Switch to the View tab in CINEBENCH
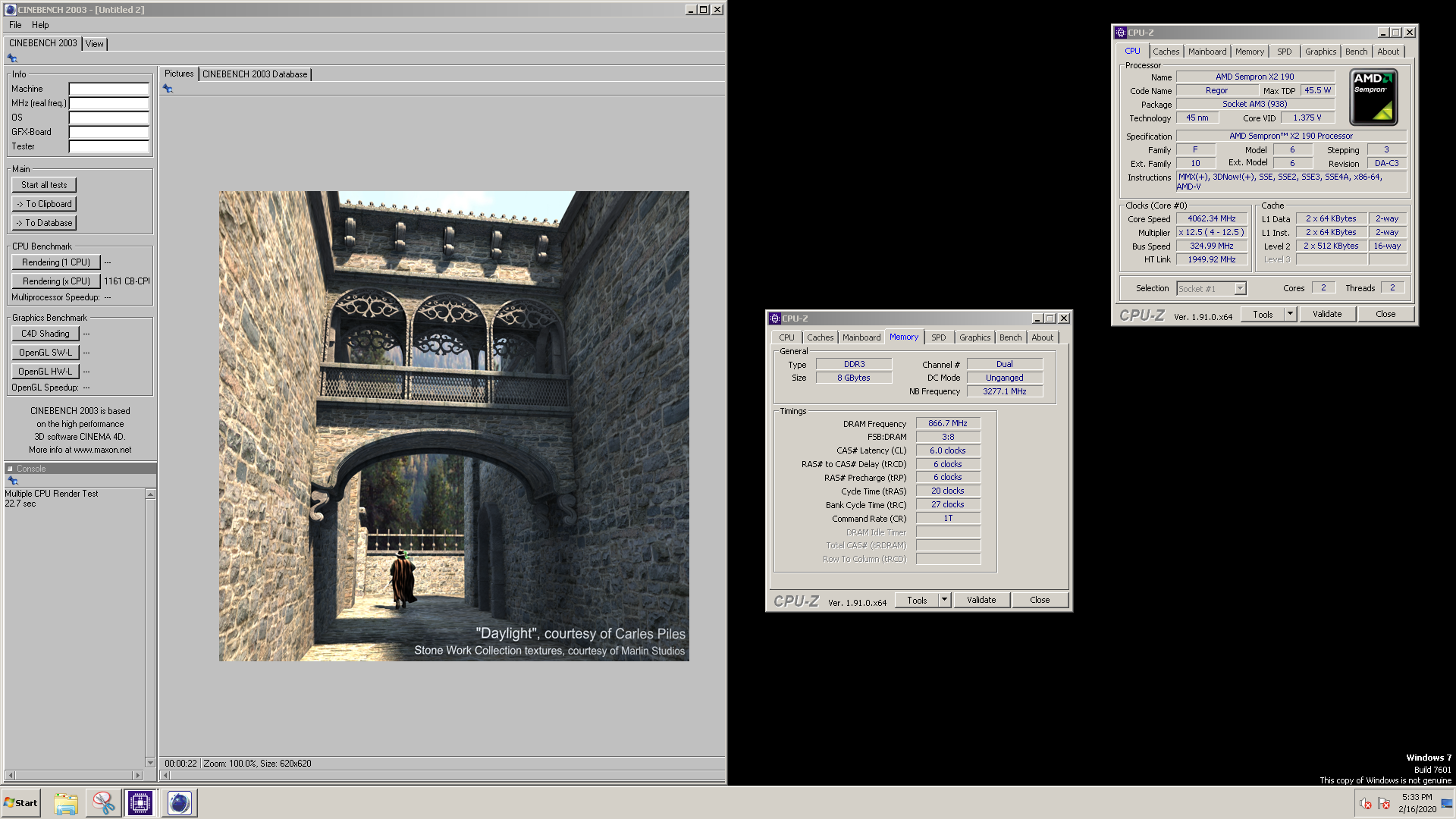The height and width of the screenshot is (819, 1456). point(95,44)
